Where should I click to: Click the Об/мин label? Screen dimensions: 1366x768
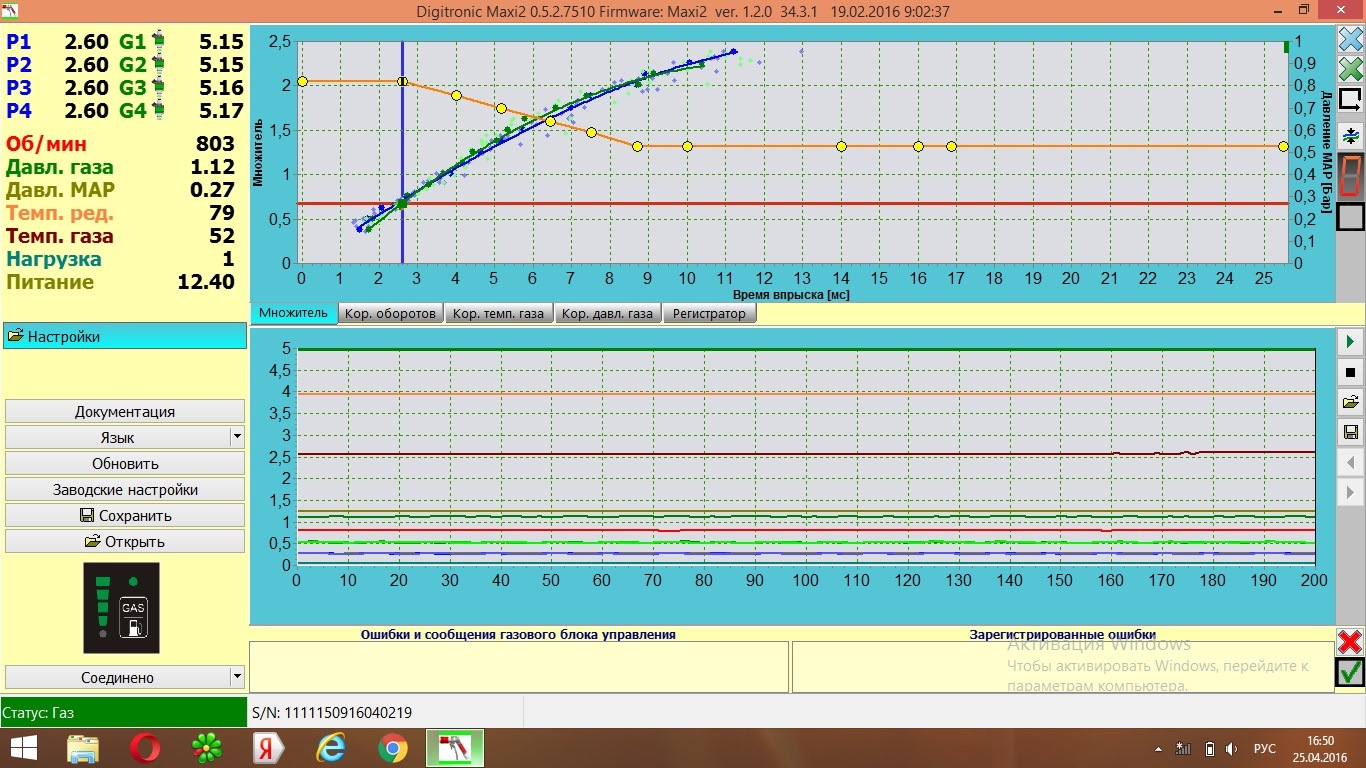pyautogui.click(x=46, y=144)
